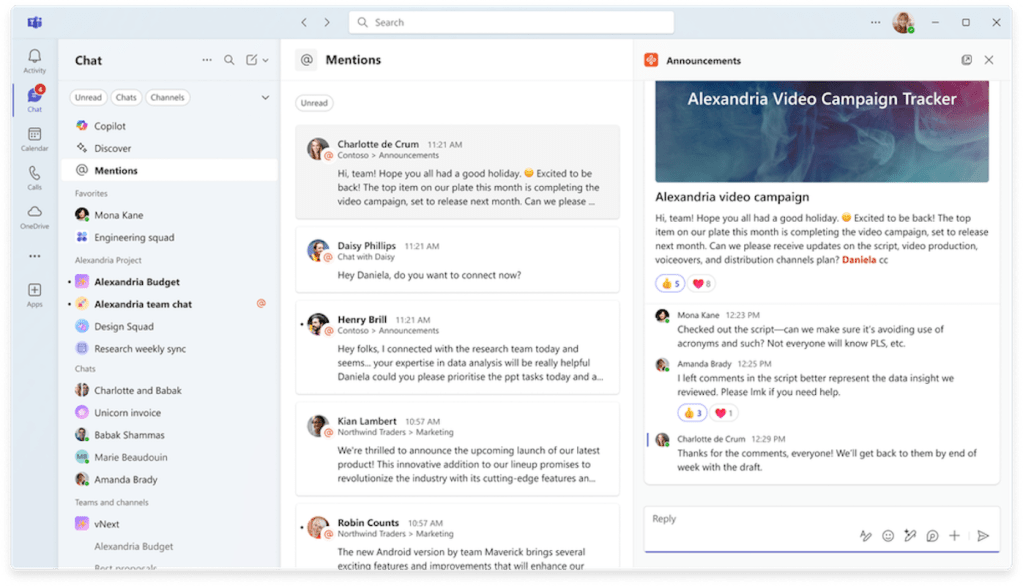Select Copilot in chat list
Viewport: 1023px width, 586px height.
[110, 126]
